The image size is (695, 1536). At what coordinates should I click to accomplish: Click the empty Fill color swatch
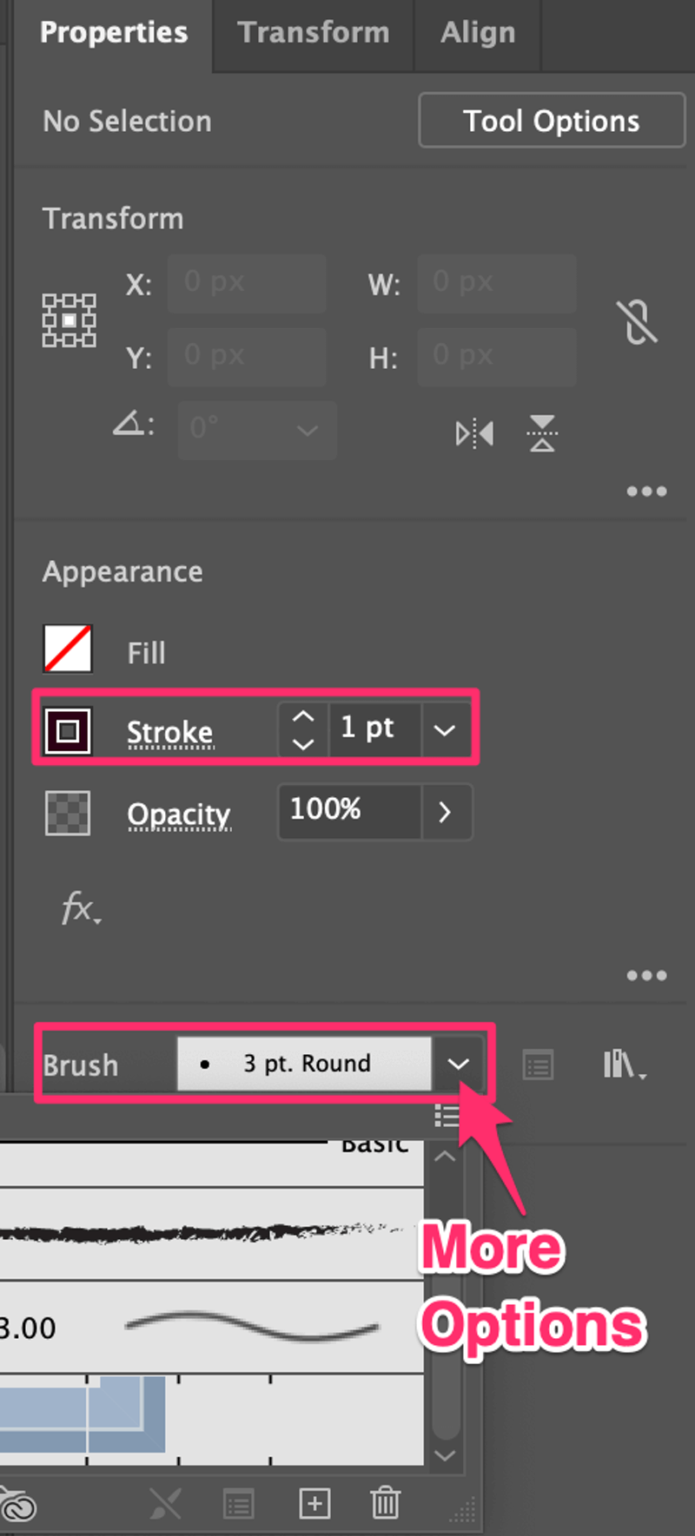66,648
